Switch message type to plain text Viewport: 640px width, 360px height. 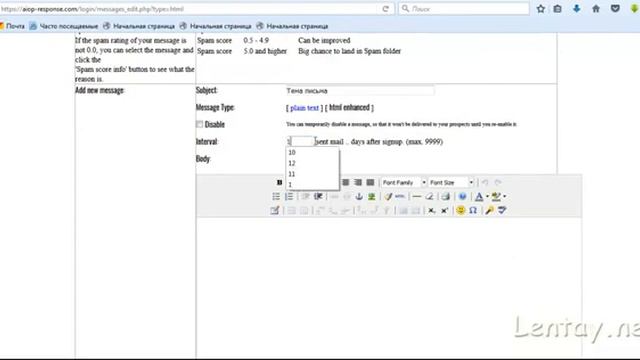[x=304, y=108]
